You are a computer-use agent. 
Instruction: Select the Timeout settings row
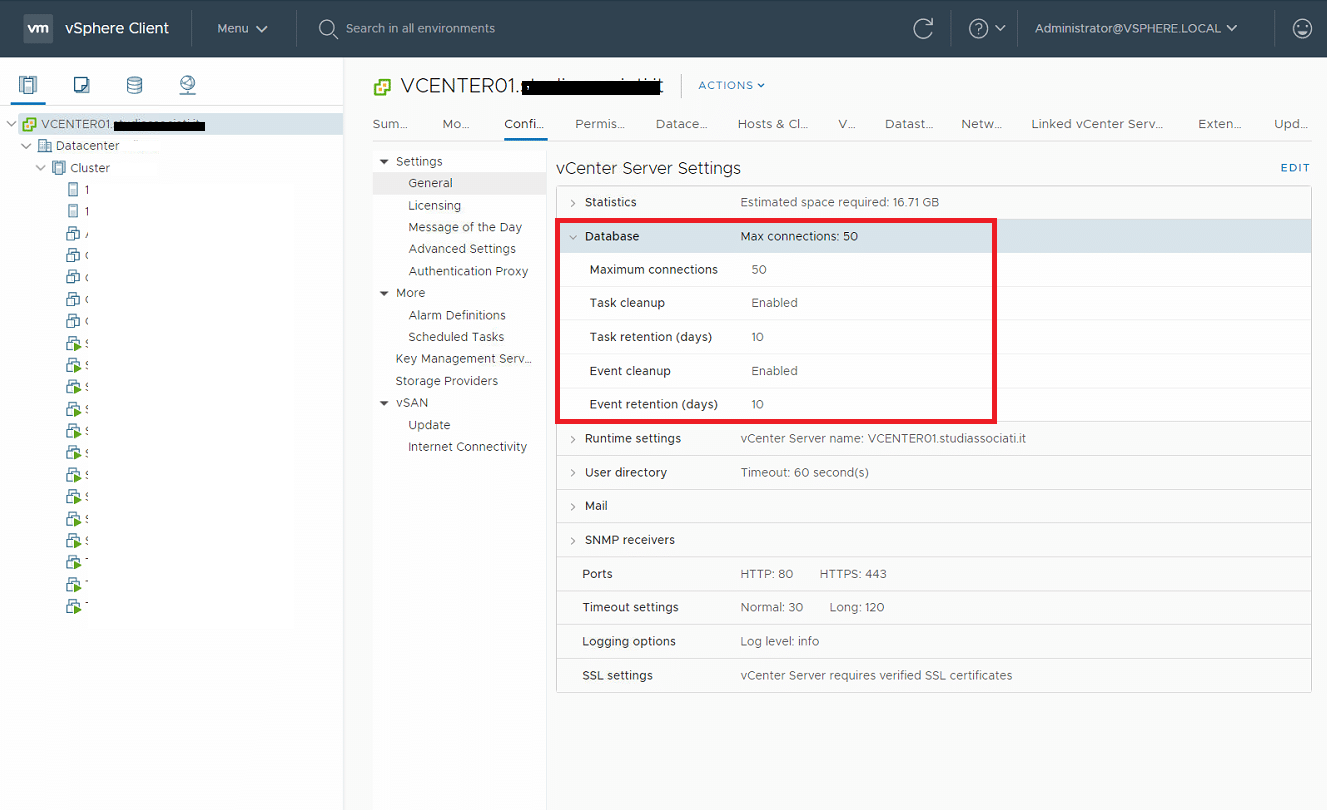pos(934,608)
